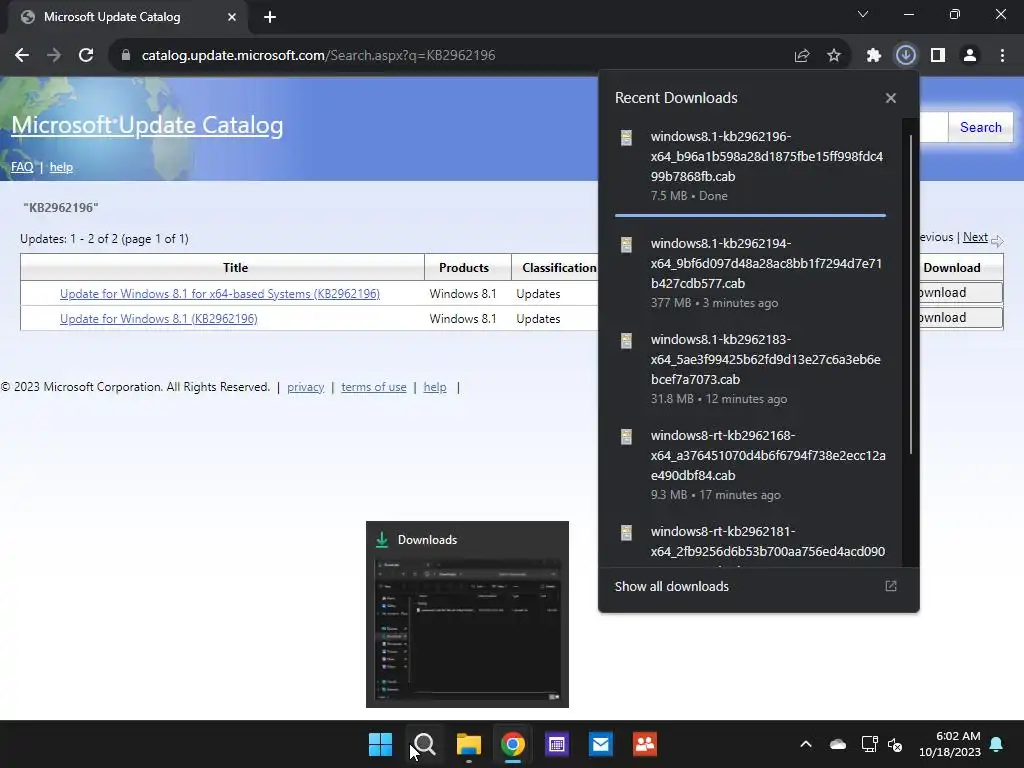1024x768 pixels.
Task: Open the Chrome extensions puzzle icon
Action: point(873,56)
